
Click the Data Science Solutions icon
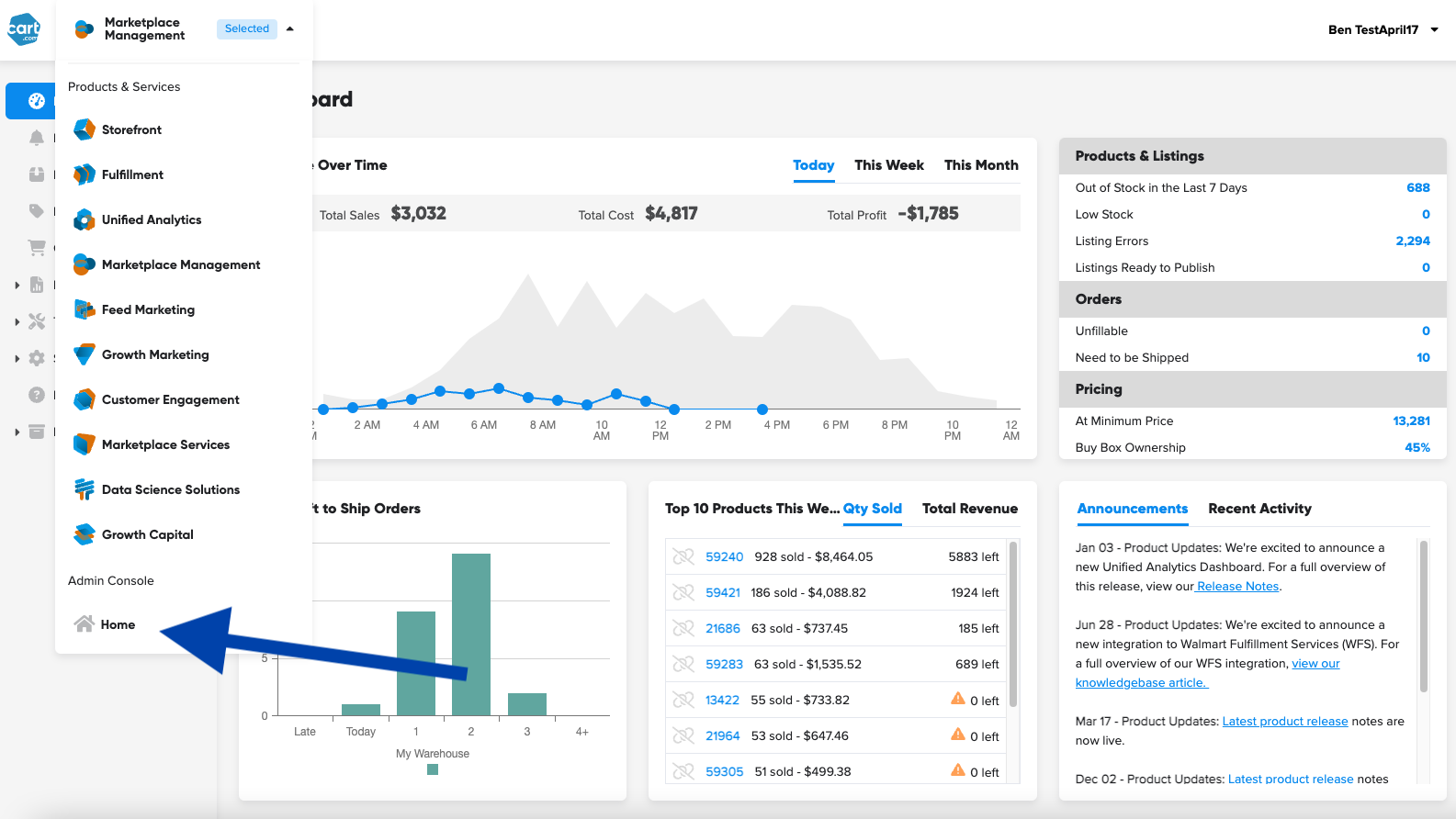pos(85,489)
